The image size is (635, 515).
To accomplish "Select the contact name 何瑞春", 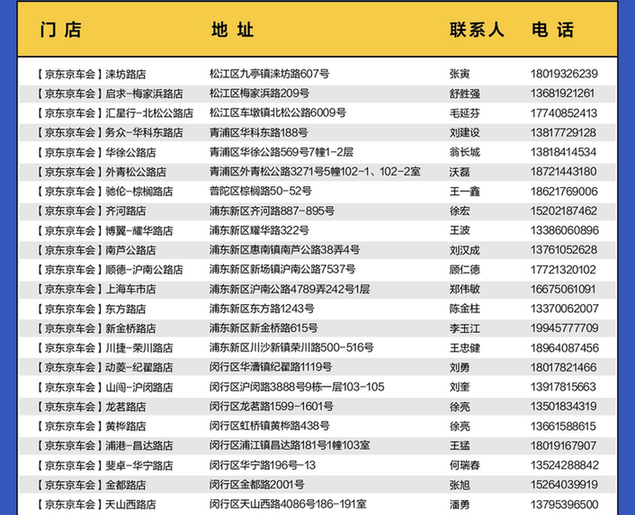I will (465, 465).
